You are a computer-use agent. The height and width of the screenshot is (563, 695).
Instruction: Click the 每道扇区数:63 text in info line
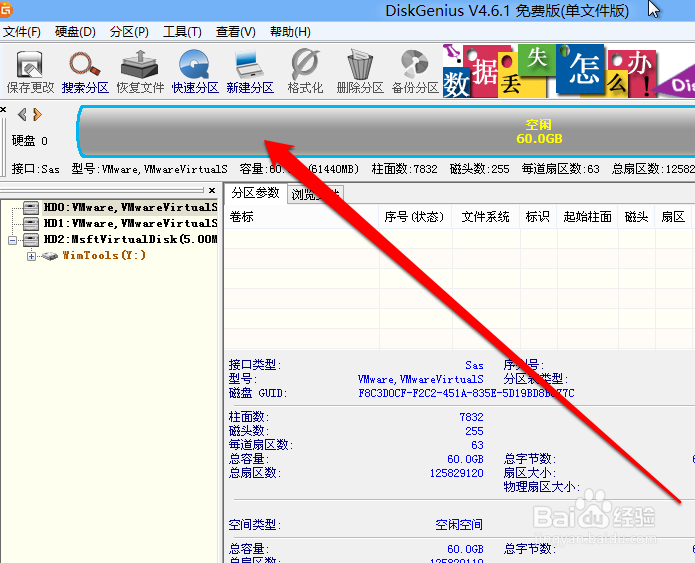click(561, 169)
